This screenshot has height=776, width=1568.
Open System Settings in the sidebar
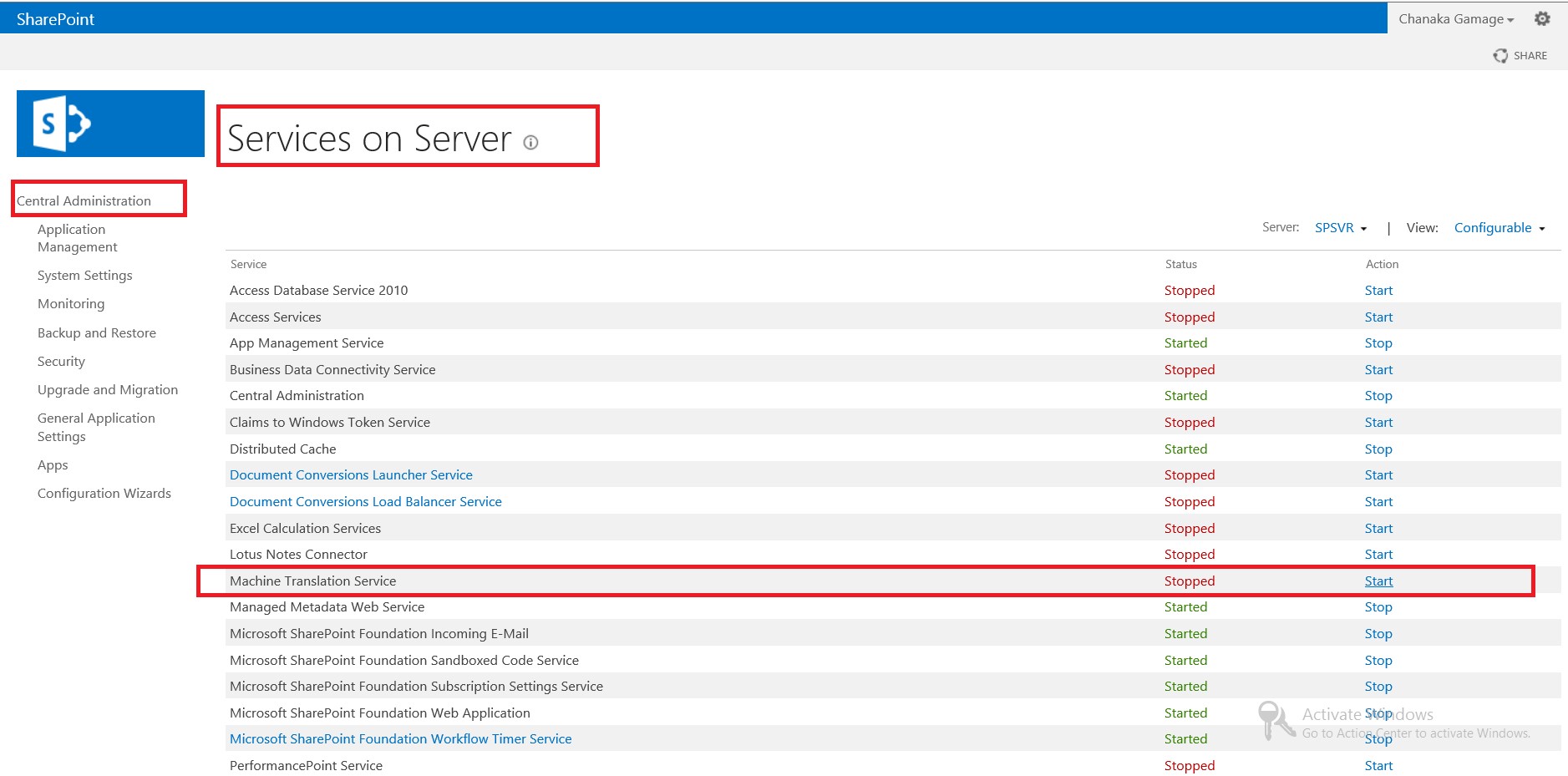click(x=84, y=275)
